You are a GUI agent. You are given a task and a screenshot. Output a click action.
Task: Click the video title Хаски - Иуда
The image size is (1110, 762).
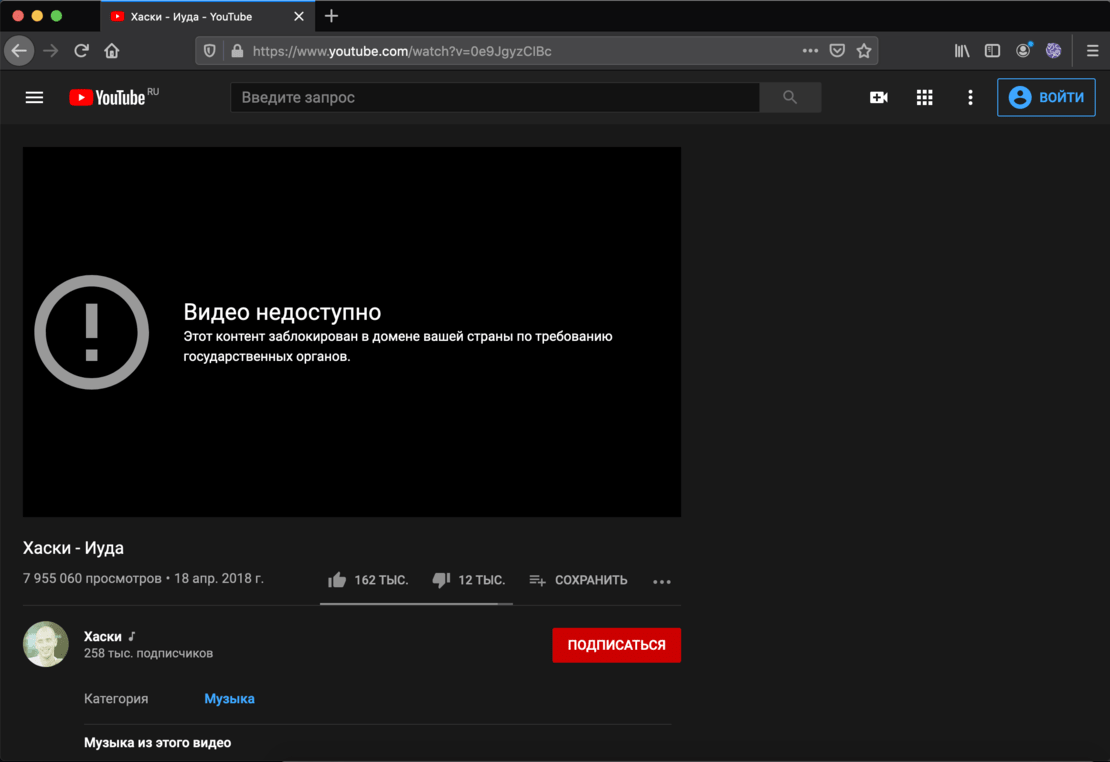coord(74,548)
